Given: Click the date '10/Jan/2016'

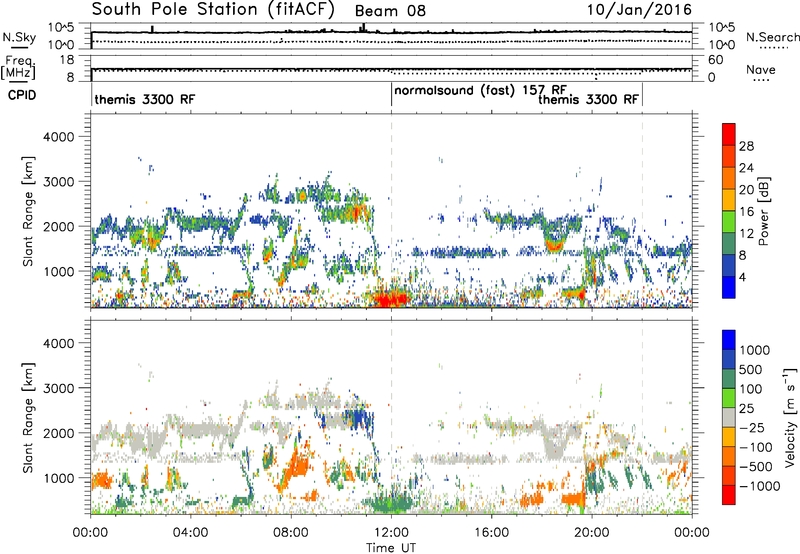Looking at the screenshot, I should [639, 9].
